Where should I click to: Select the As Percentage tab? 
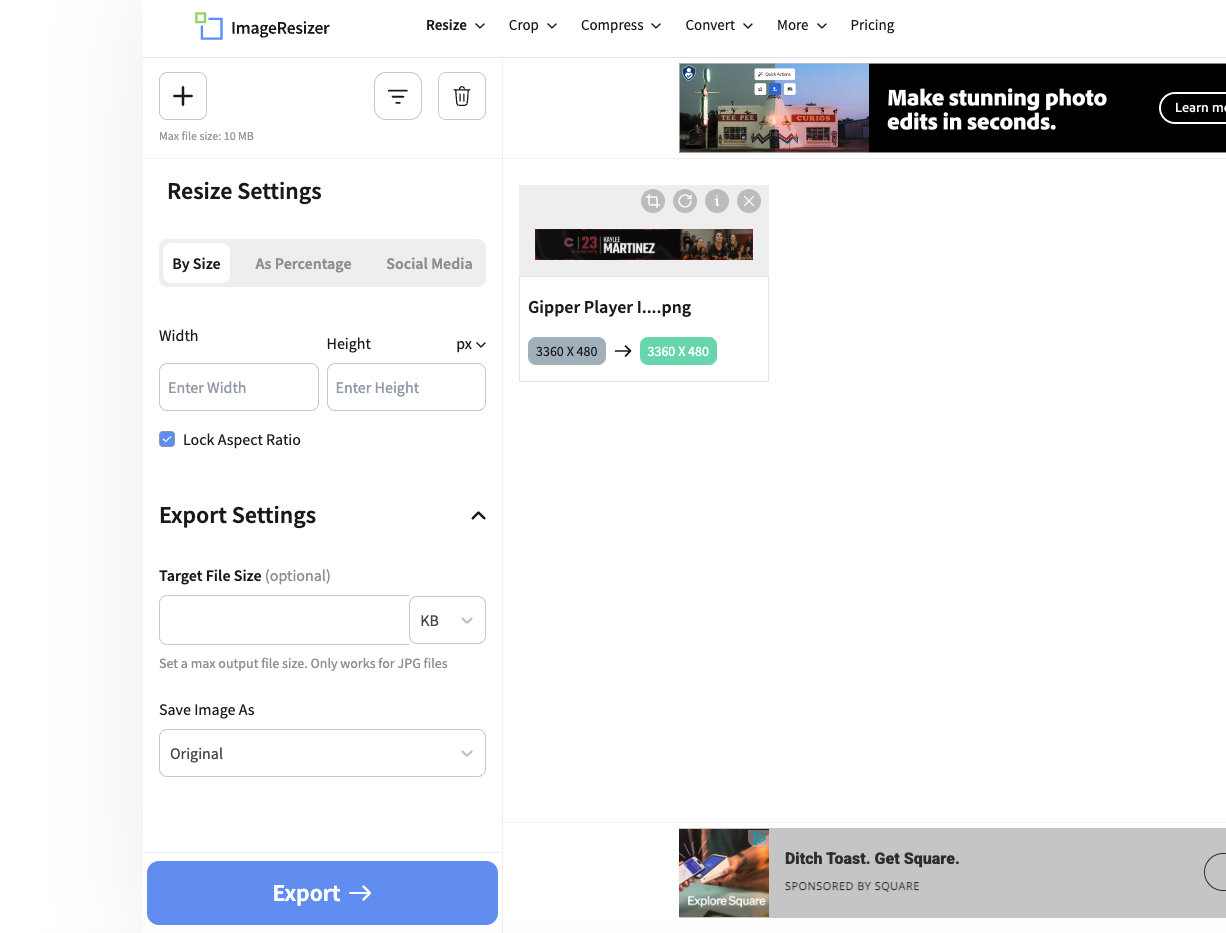(x=303, y=264)
